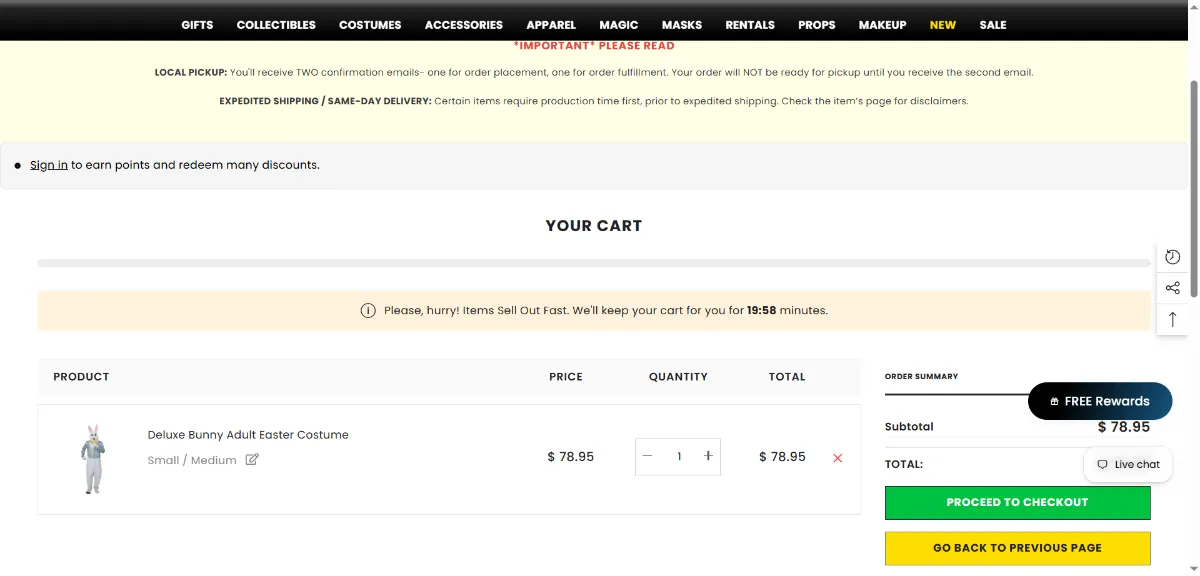Screen dimensions: 1200x576
Task: Click the share icon in side toolbar
Action: pos(1173,288)
